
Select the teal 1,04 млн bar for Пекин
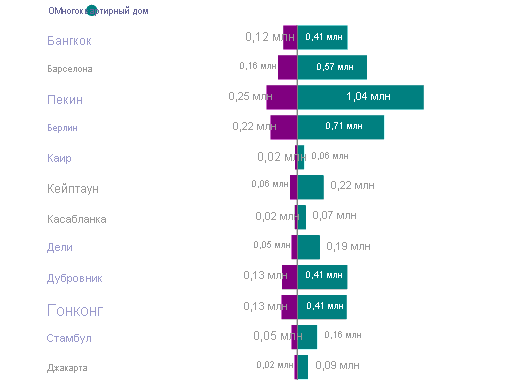click(x=361, y=97)
